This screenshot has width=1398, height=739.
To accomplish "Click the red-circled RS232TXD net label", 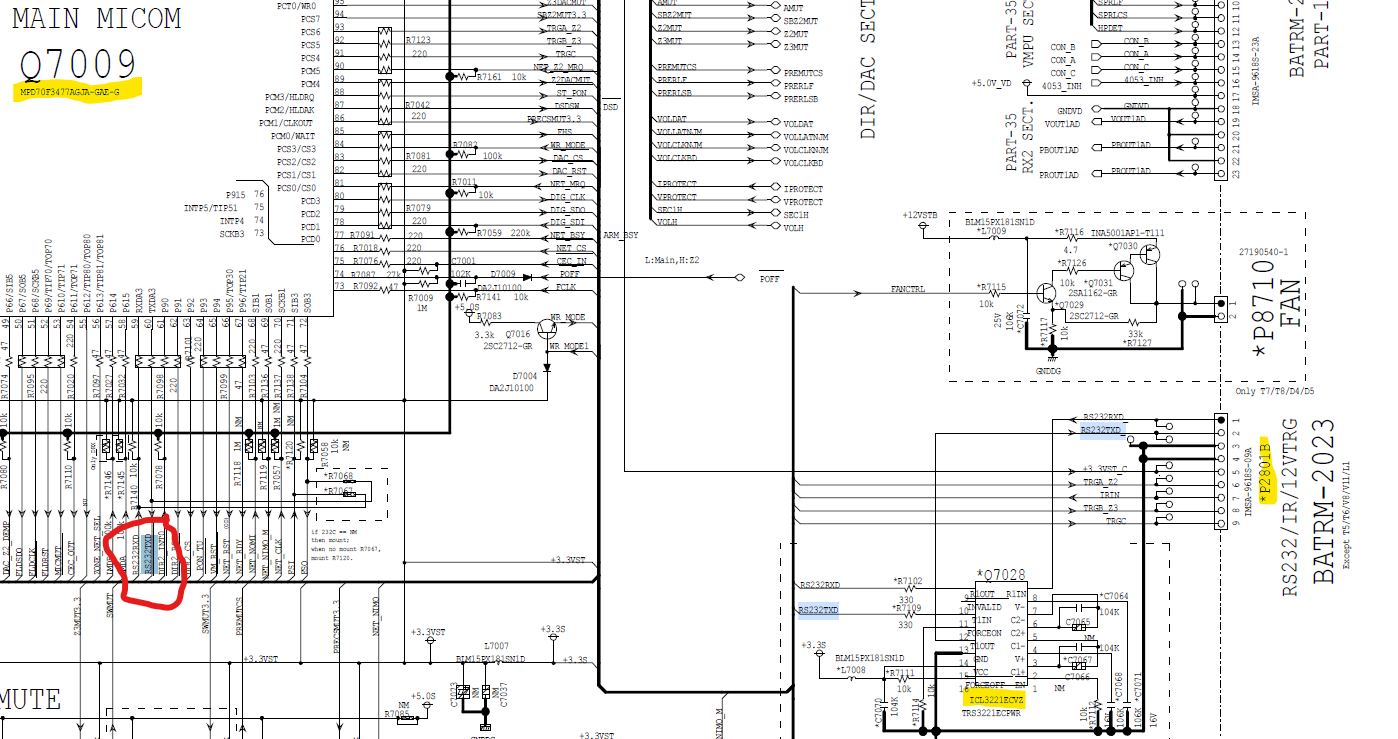I will [148, 553].
